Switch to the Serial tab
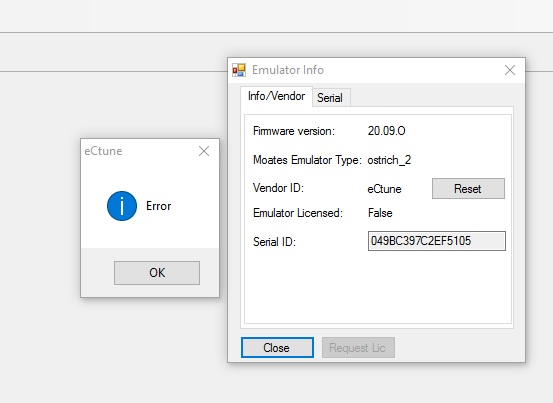 coord(330,98)
